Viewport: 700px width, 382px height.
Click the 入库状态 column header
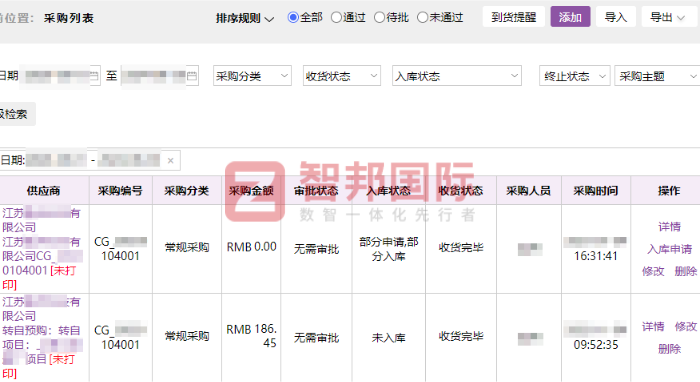(x=388, y=191)
